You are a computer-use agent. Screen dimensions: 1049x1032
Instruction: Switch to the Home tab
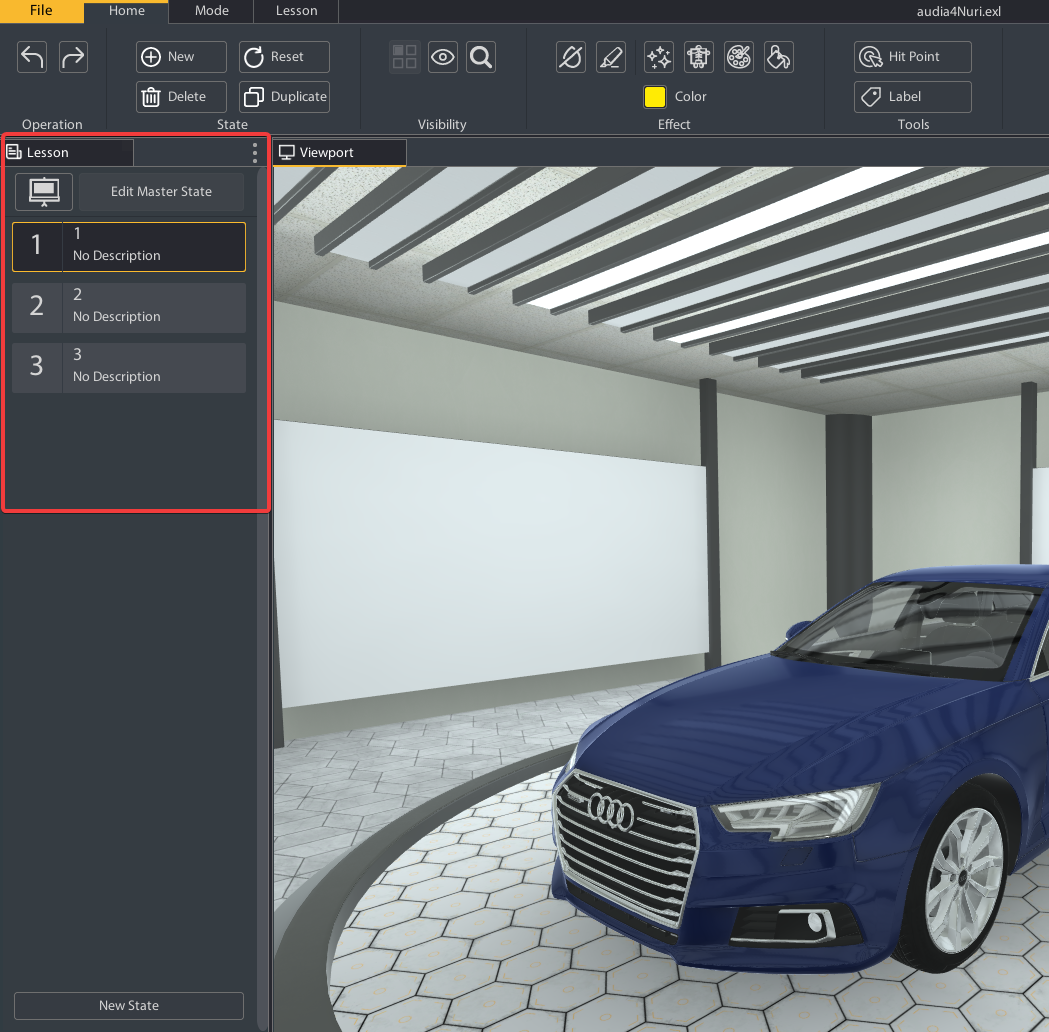(x=126, y=11)
